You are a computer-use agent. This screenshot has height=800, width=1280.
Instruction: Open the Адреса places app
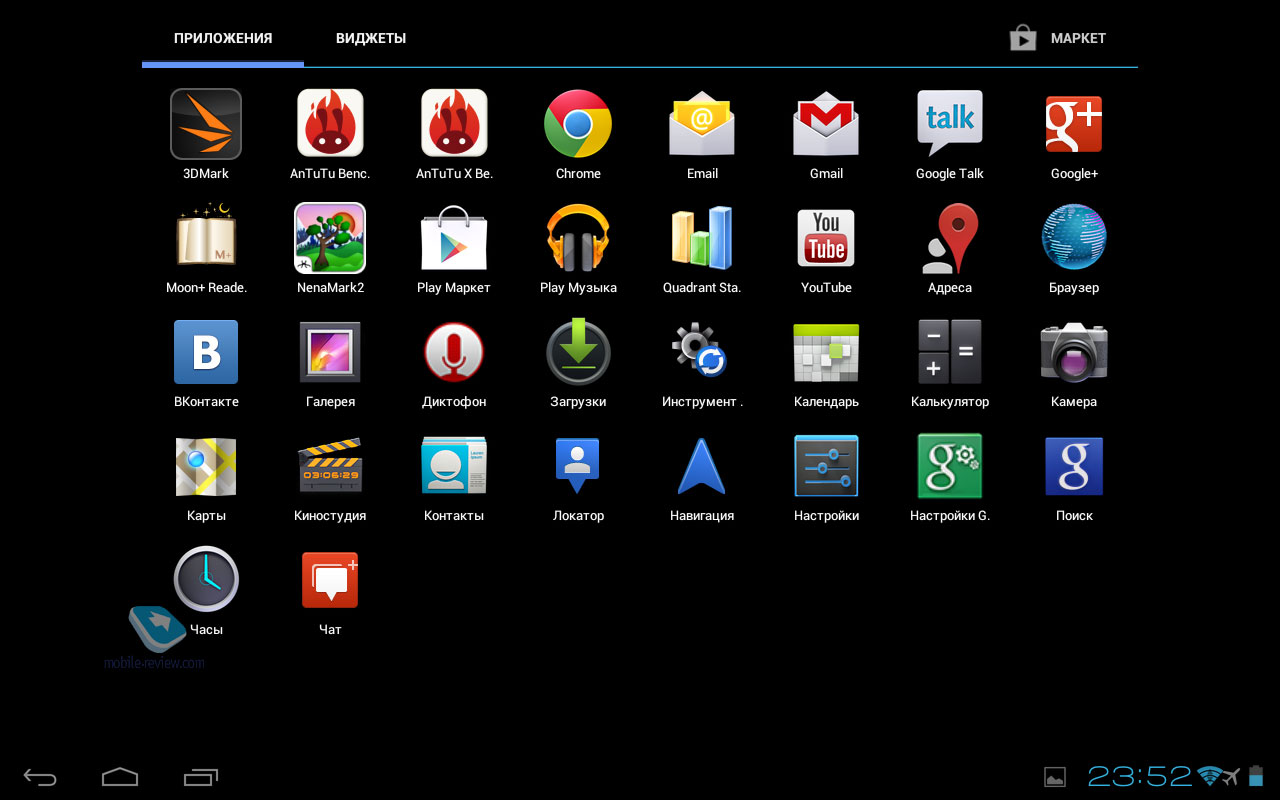coord(950,238)
